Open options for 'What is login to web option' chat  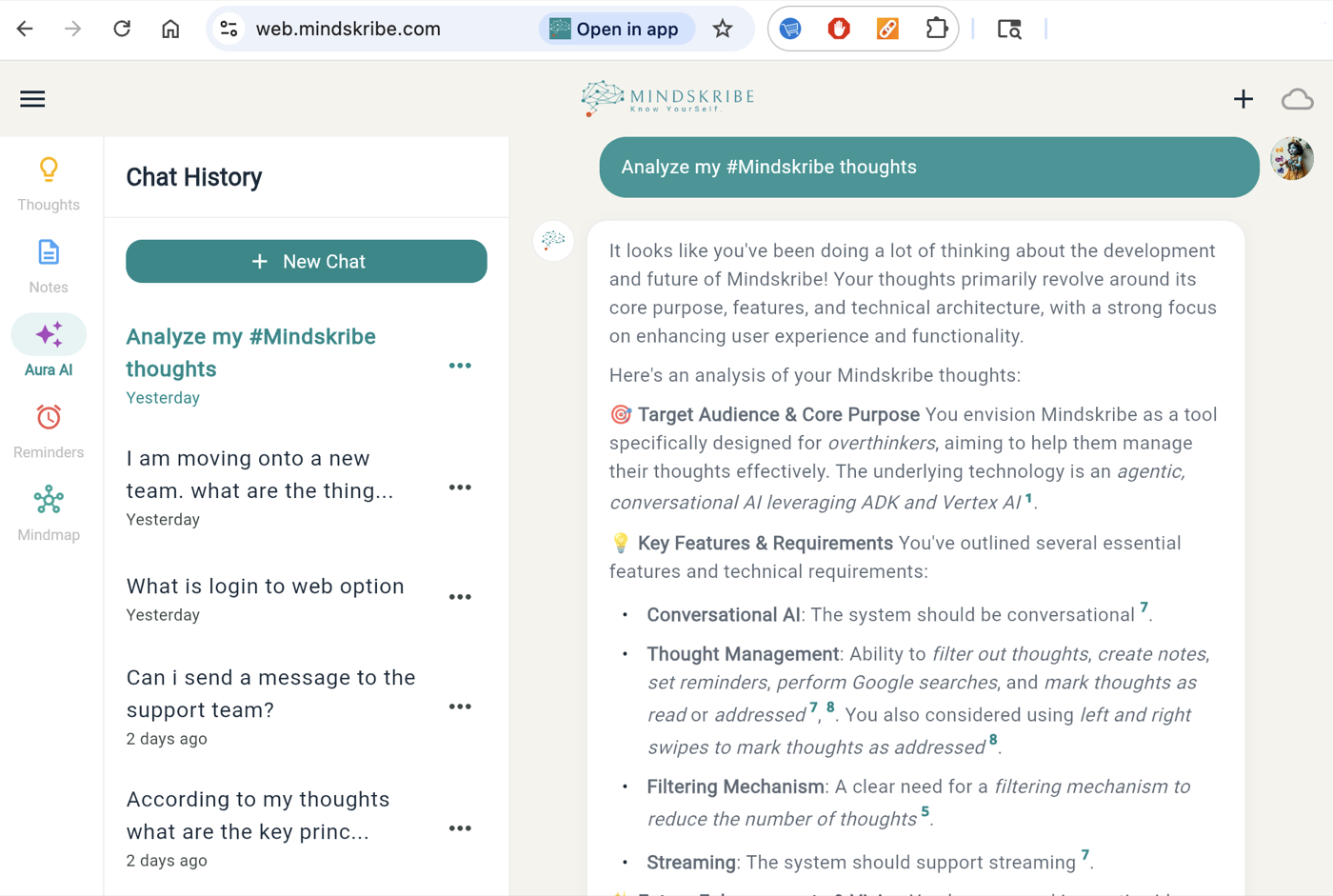click(x=460, y=596)
